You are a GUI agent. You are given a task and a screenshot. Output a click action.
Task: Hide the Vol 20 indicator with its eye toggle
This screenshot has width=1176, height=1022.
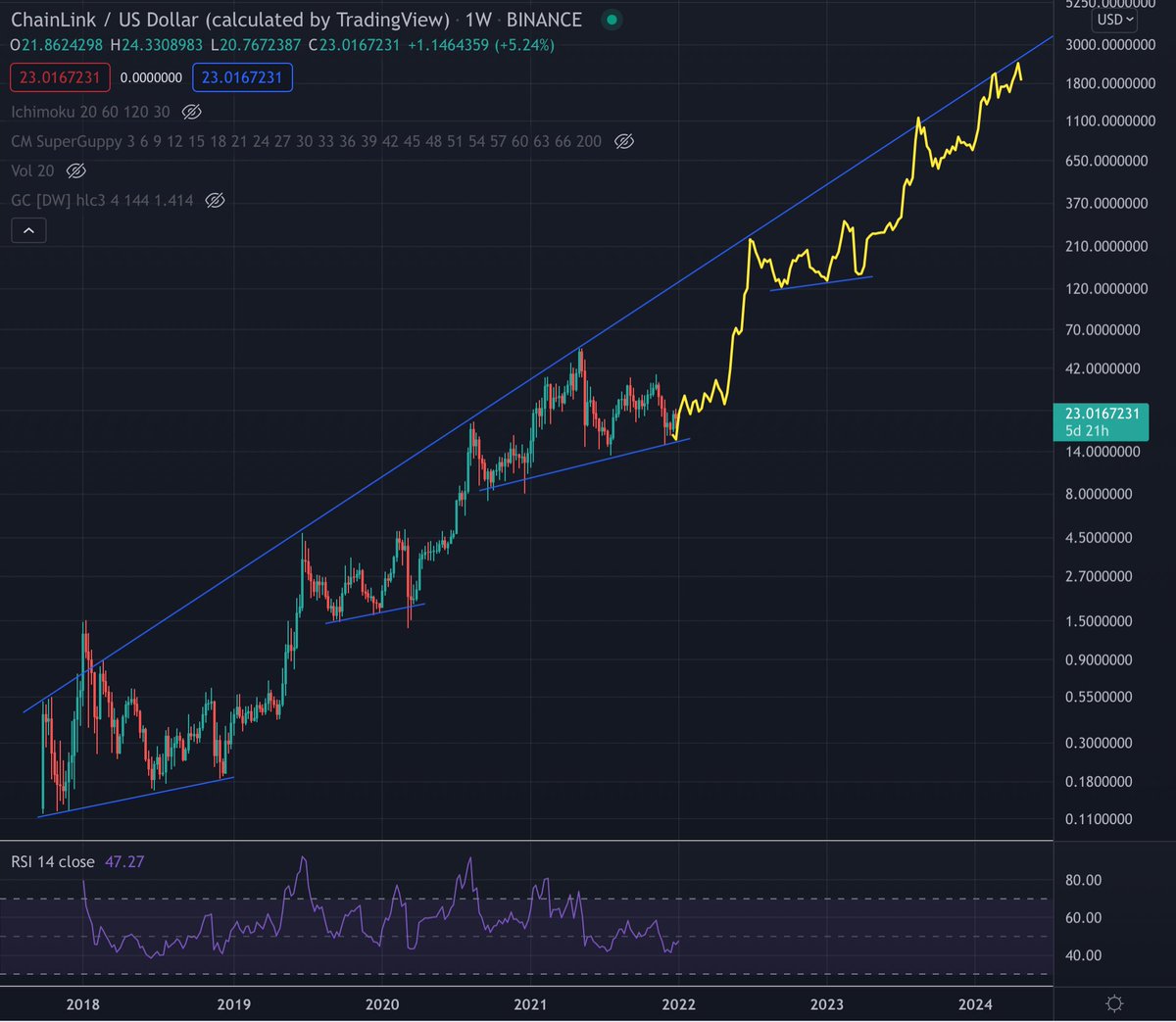point(75,170)
